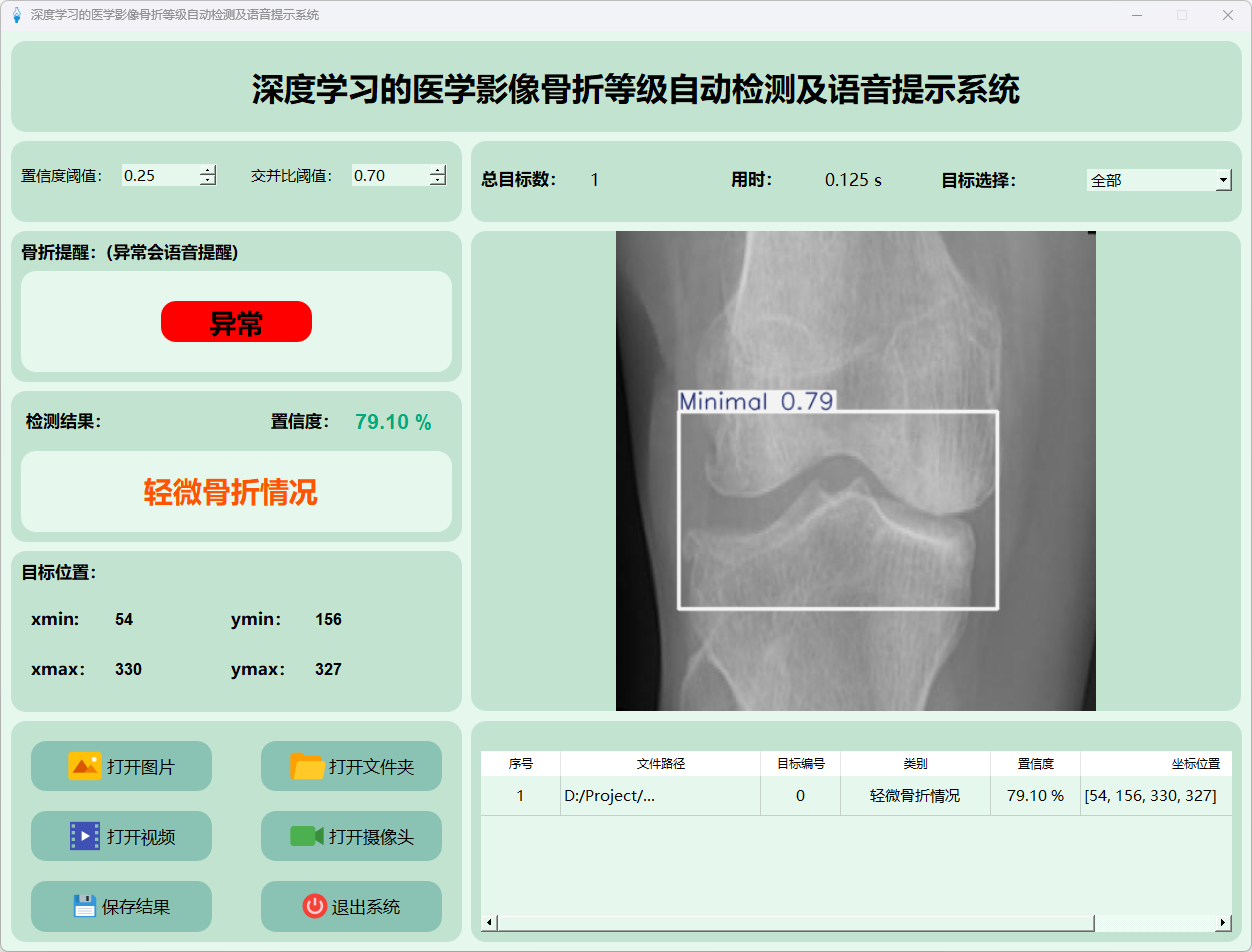Decrease the 交并比阈值 value with down arrow

point(438,180)
